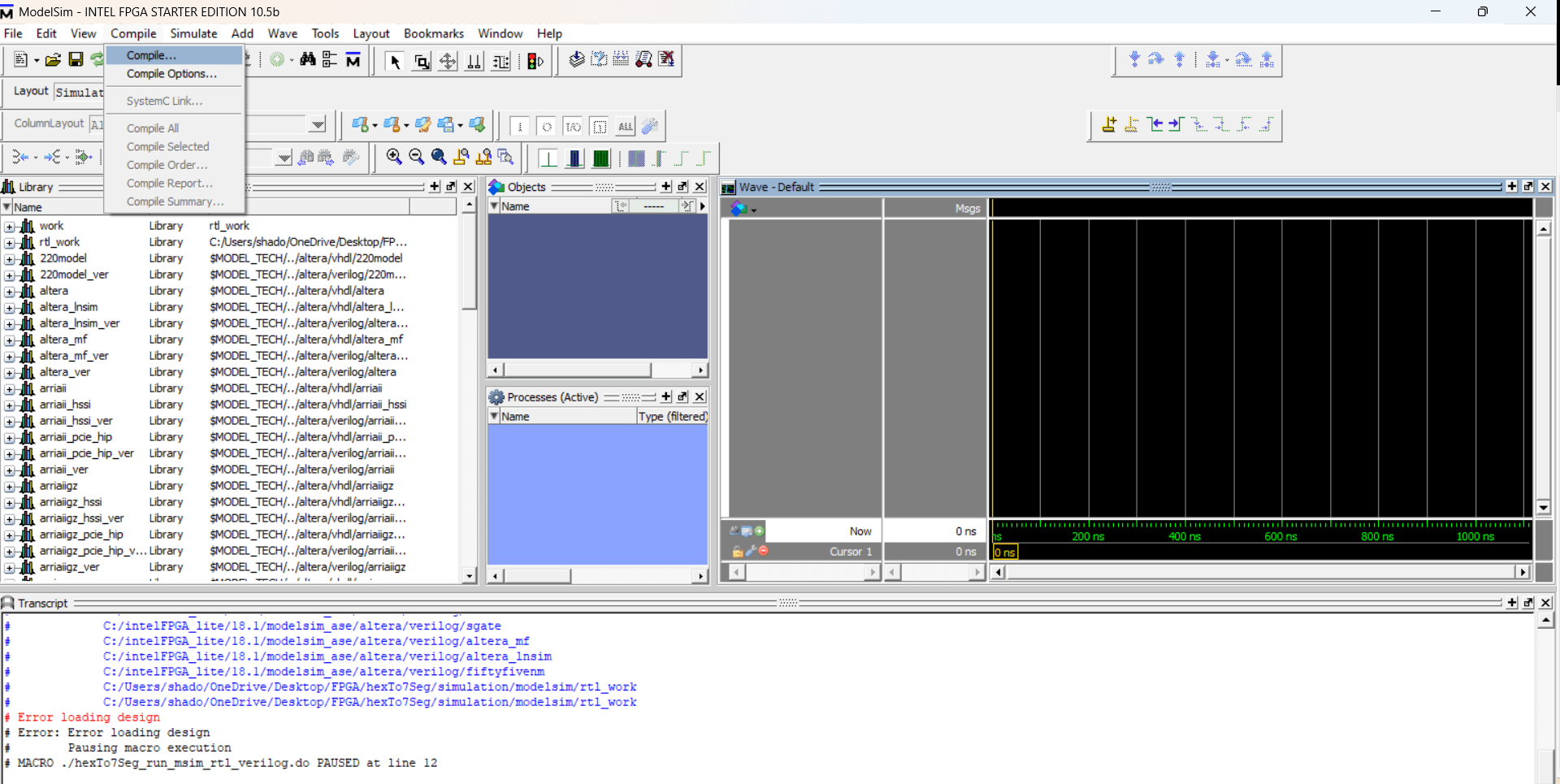Viewport: 1560px width, 784px height.
Task: Click the Wave cursor time box '0 ns'
Action: [x=1005, y=552]
